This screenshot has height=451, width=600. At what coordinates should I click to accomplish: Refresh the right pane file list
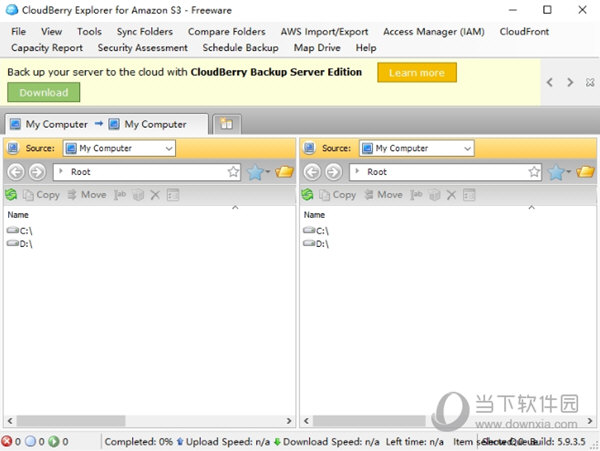point(307,195)
